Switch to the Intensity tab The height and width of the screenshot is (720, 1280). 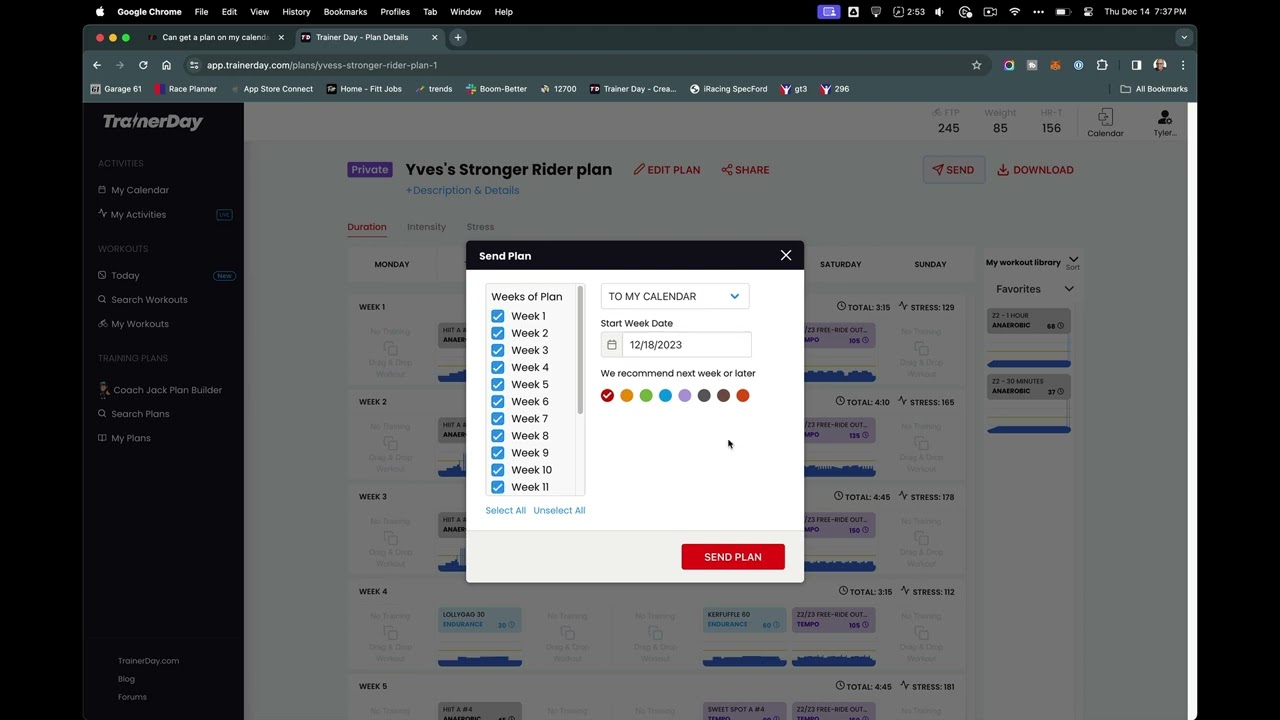426,227
